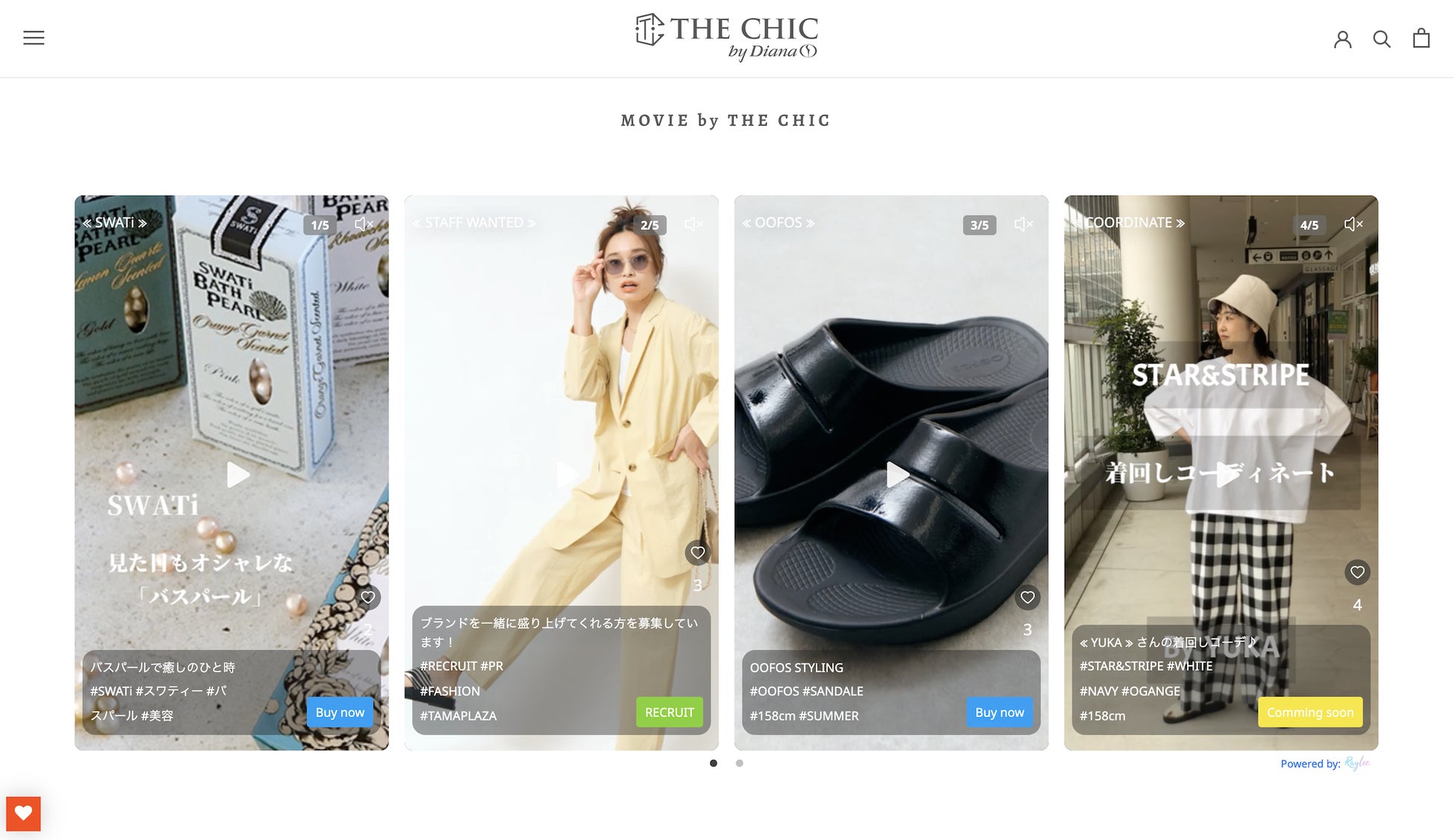Screen dimensions: 1454x840
Task: Play the OOFOS sandals video
Action: pyautogui.click(x=897, y=474)
